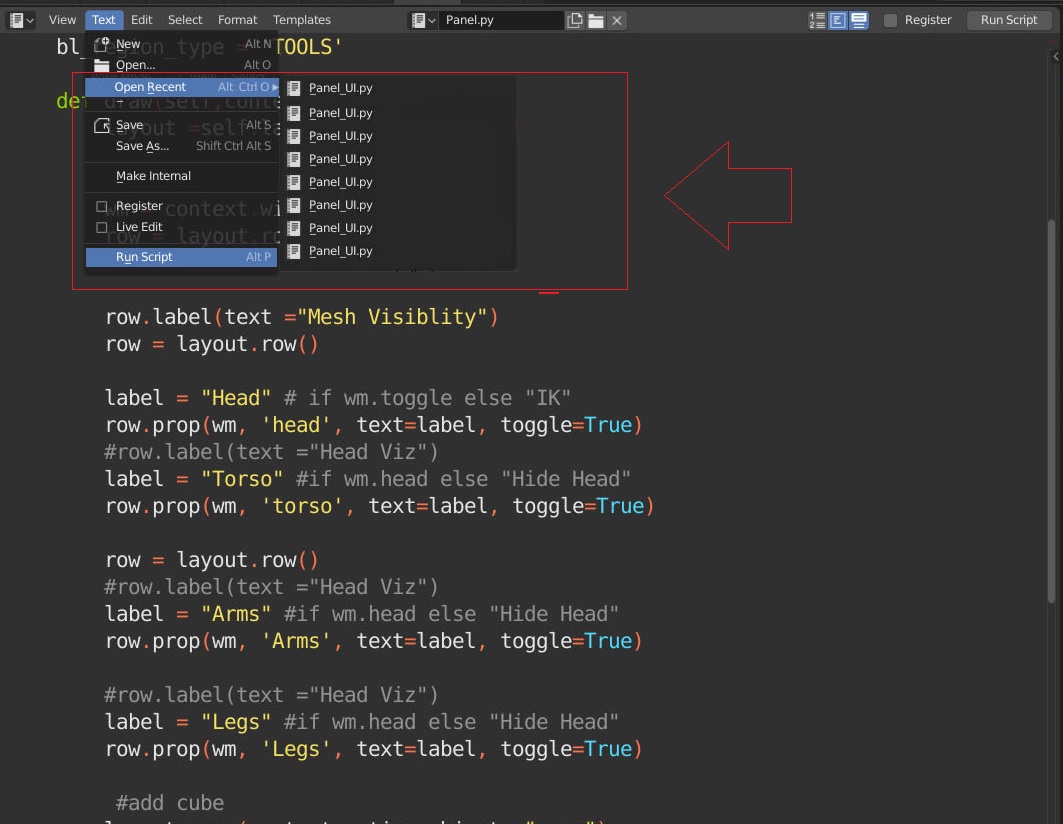Click the header folder icon to open a text file
Viewport: 1063px width, 824px height.
click(596, 20)
